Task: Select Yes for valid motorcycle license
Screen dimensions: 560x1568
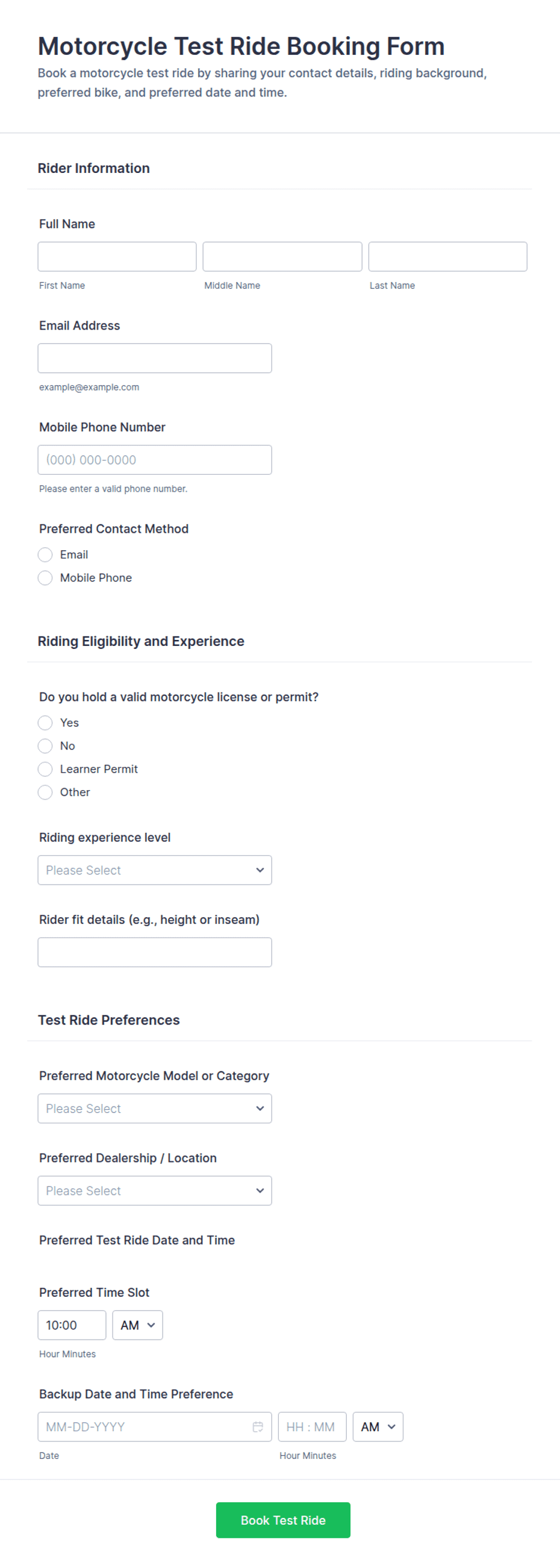Action: 46,723
